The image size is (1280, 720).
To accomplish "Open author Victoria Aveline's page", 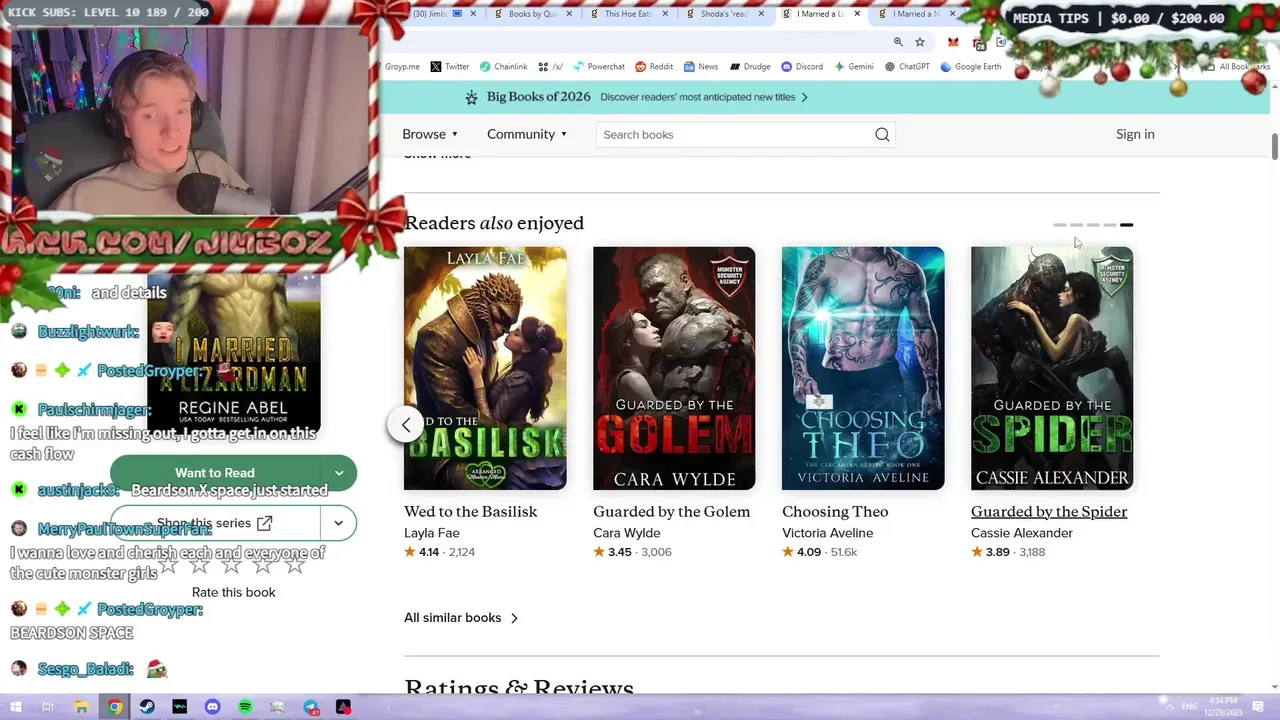I will coord(827,533).
